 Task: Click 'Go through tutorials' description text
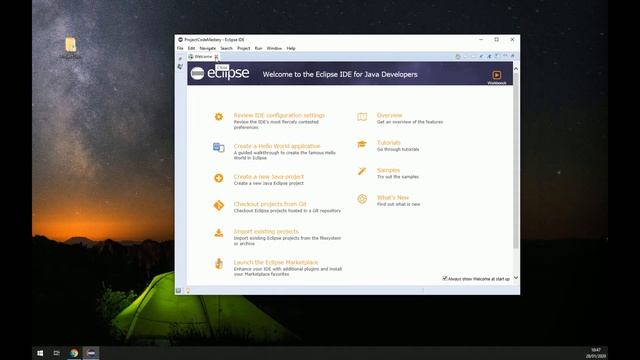(x=398, y=149)
